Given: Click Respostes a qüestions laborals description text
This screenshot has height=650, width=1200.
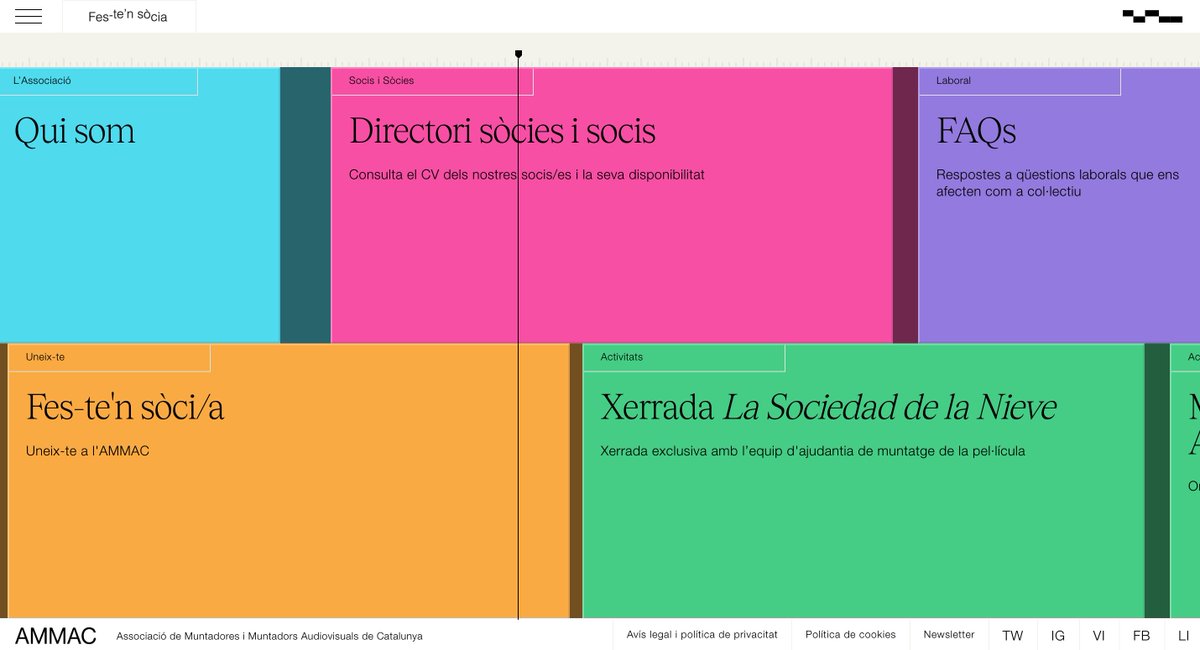Looking at the screenshot, I should [x=1058, y=183].
